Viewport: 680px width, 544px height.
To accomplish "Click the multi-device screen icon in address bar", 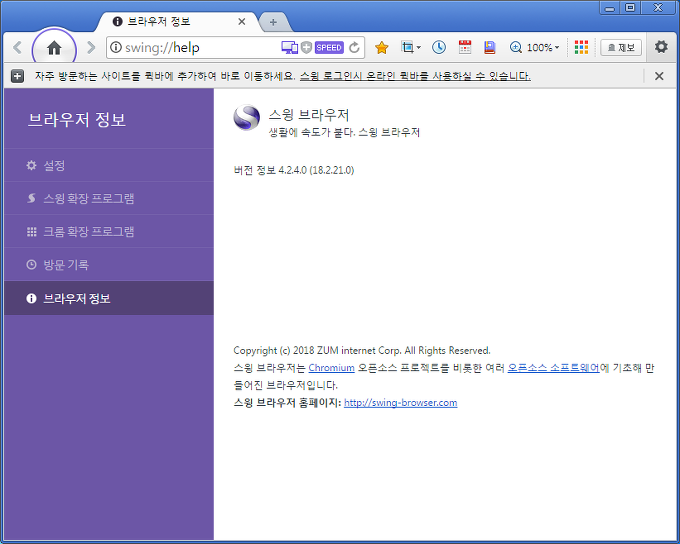I will [289, 47].
